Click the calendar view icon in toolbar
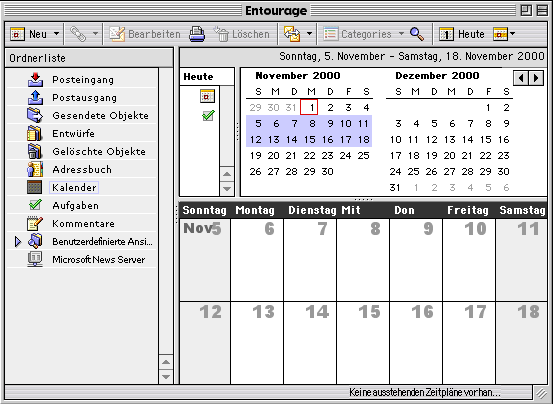This screenshot has width=553, height=404. tap(500, 34)
